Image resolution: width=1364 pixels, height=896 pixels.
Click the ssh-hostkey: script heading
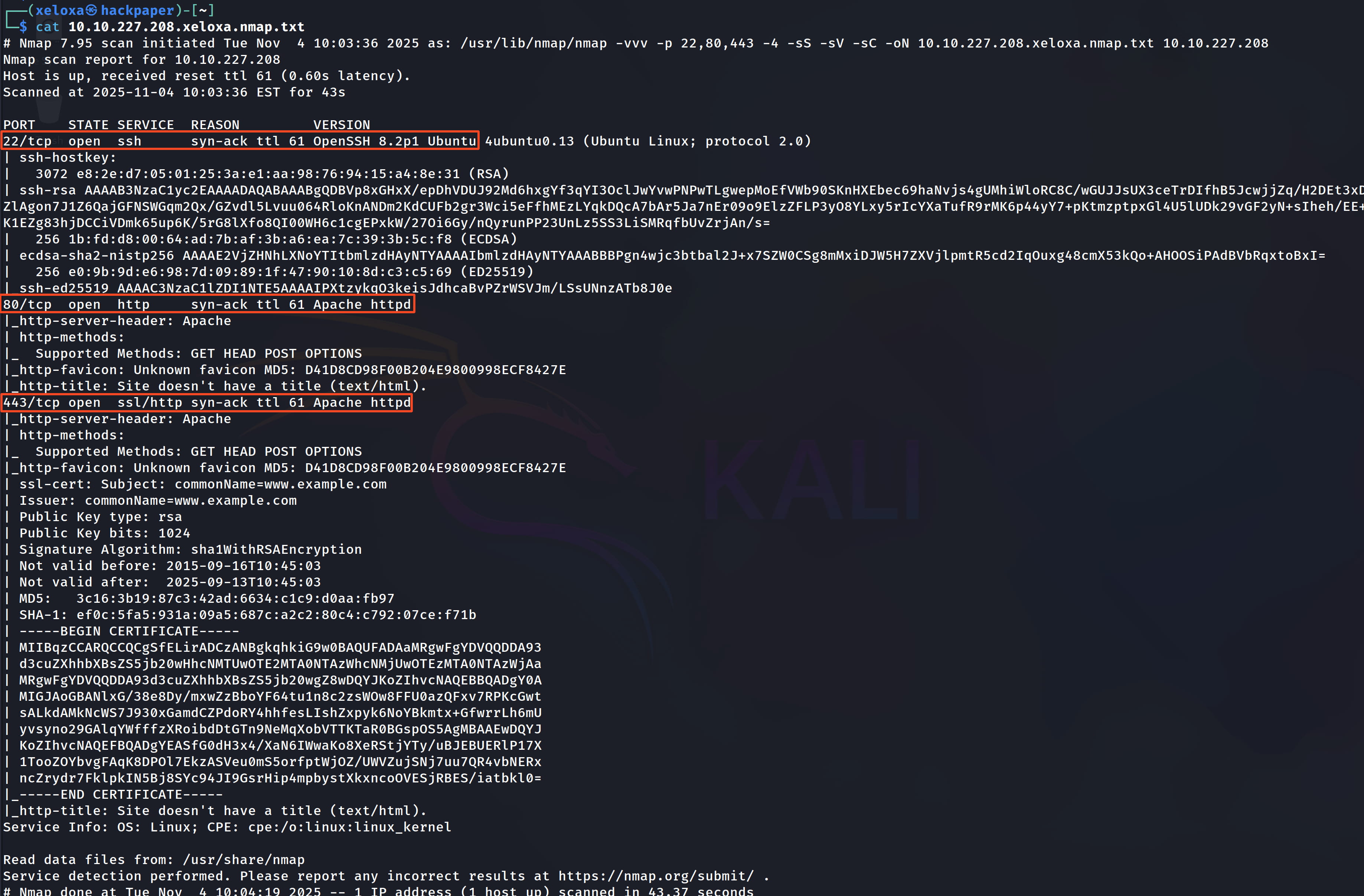click(68, 157)
